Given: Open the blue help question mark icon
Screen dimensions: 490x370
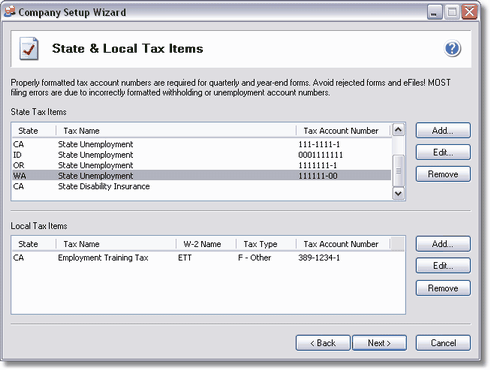Looking at the screenshot, I should [452, 49].
